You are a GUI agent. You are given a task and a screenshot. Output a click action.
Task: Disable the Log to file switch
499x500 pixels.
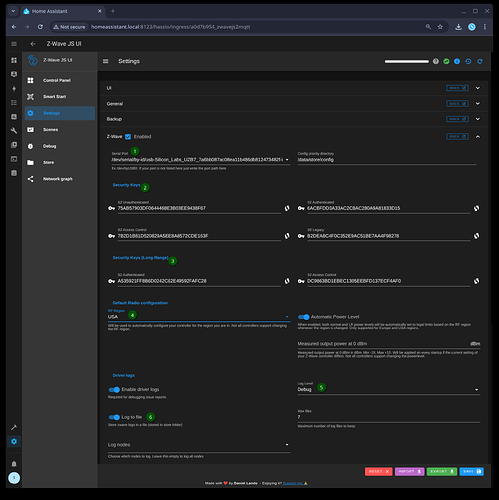click(x=114, y=417)
